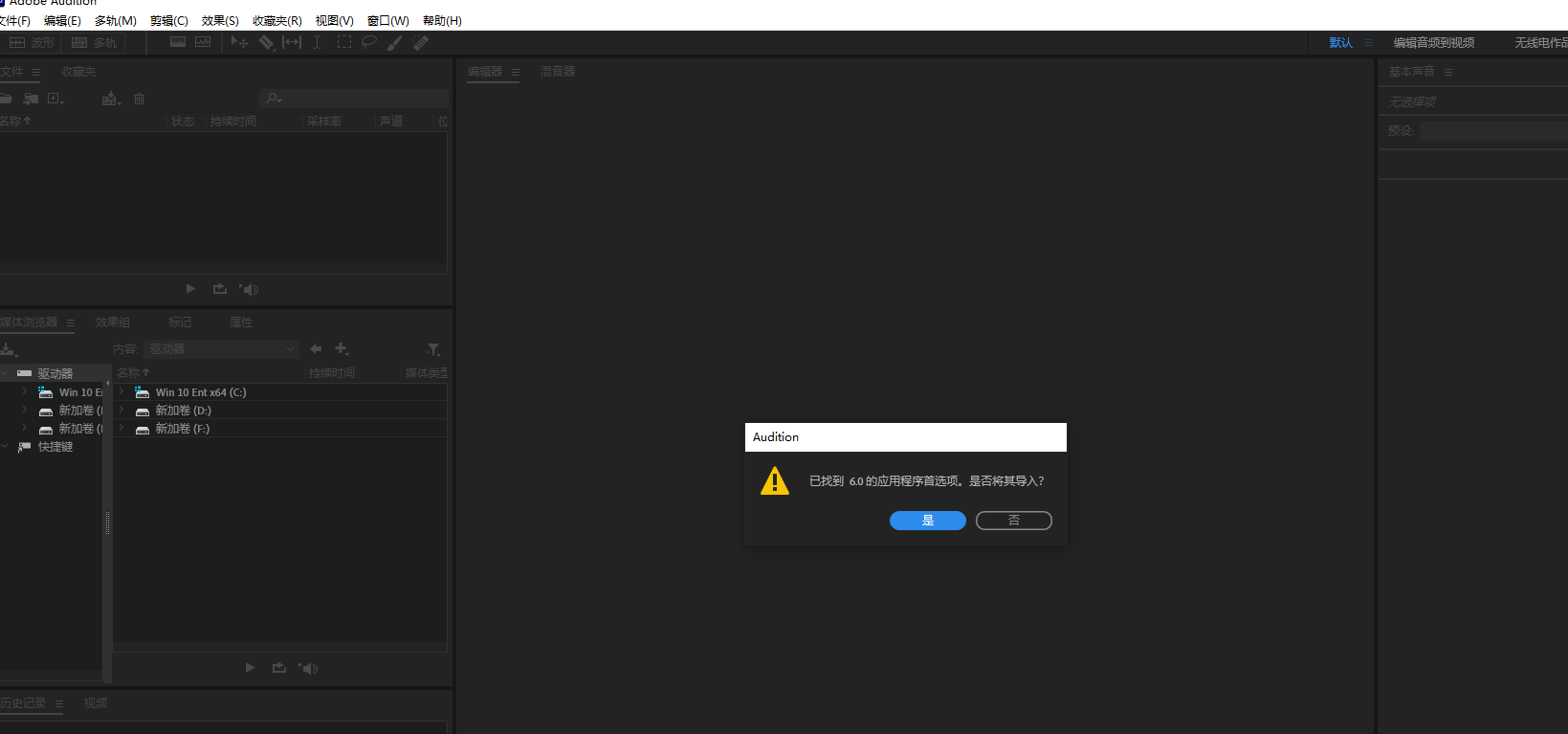The image size is (1568, 734).
Task: Switch to the 标记 tab
Action: tap(180, 323)
